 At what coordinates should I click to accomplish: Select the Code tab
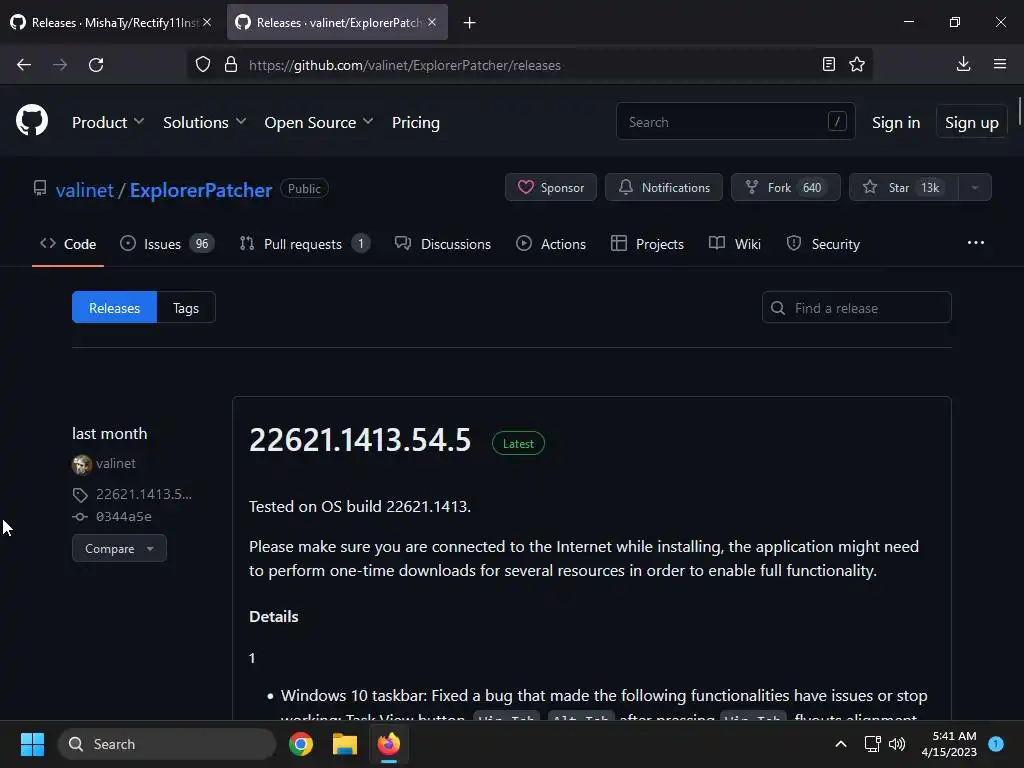click(x=68, y=244)
